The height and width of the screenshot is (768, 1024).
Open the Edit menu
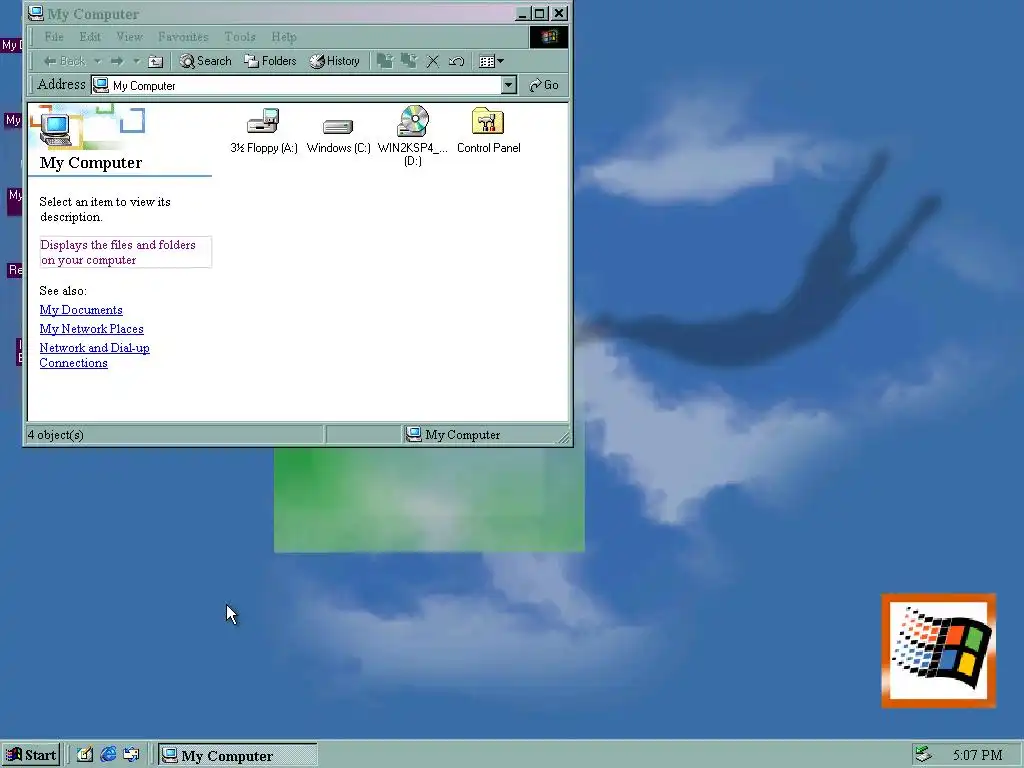[90, 37]
